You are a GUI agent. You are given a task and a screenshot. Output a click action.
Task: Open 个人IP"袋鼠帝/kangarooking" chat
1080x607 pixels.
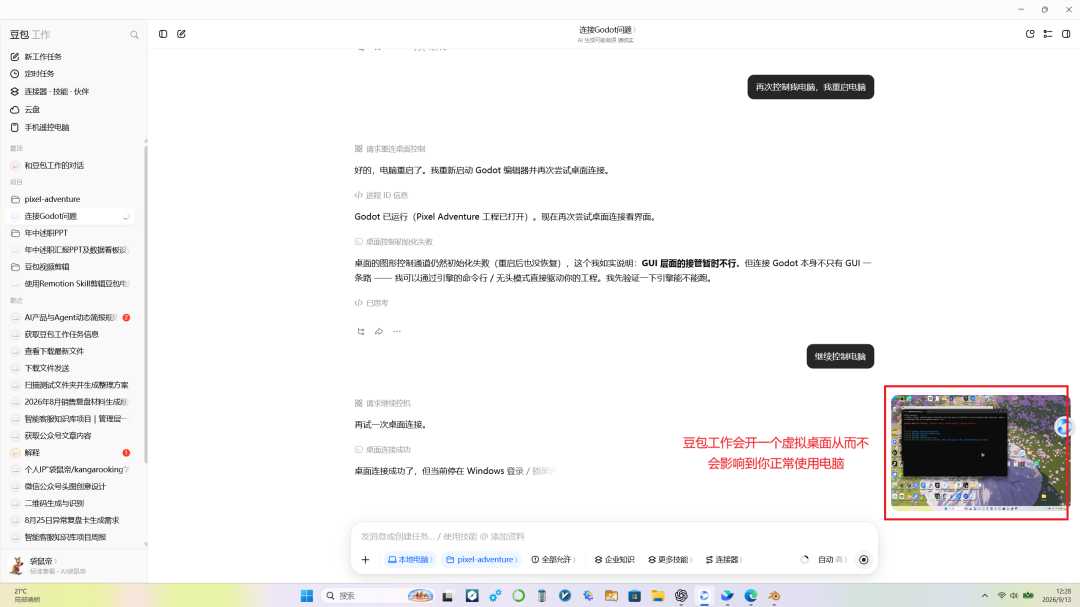point(72,469)
